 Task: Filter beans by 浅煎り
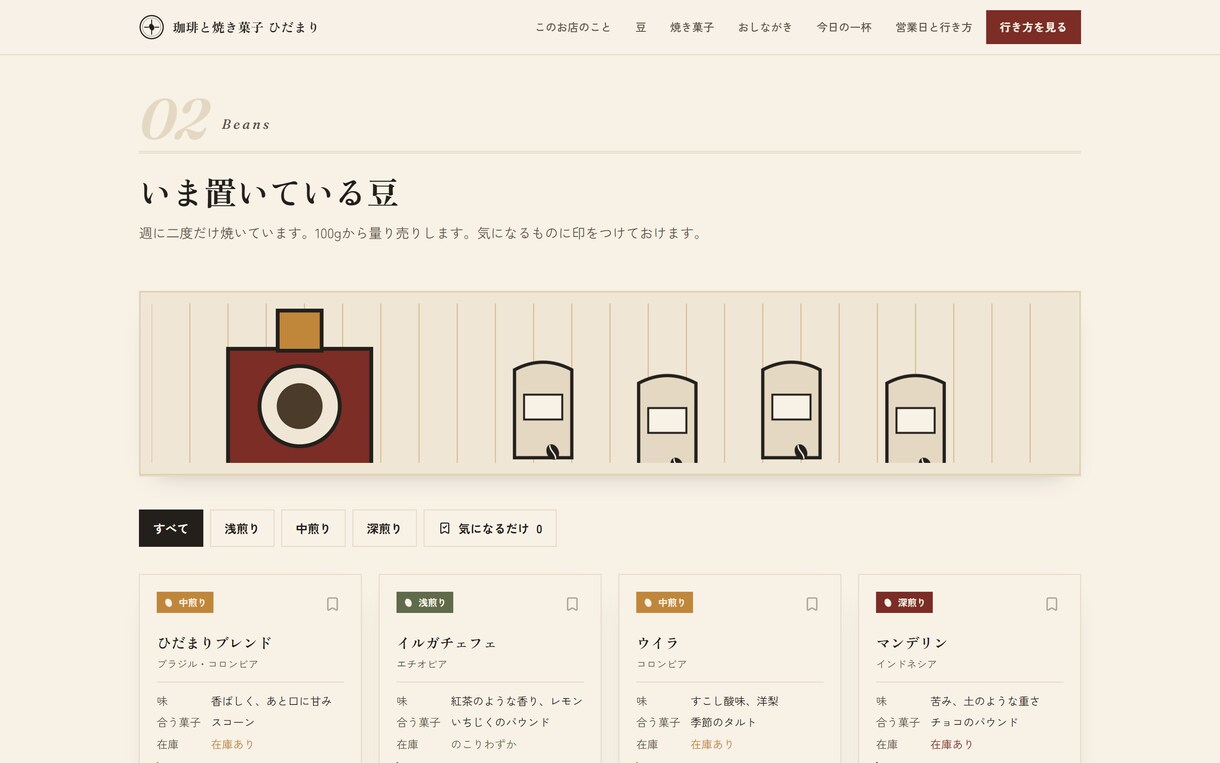tap(242, 528)
